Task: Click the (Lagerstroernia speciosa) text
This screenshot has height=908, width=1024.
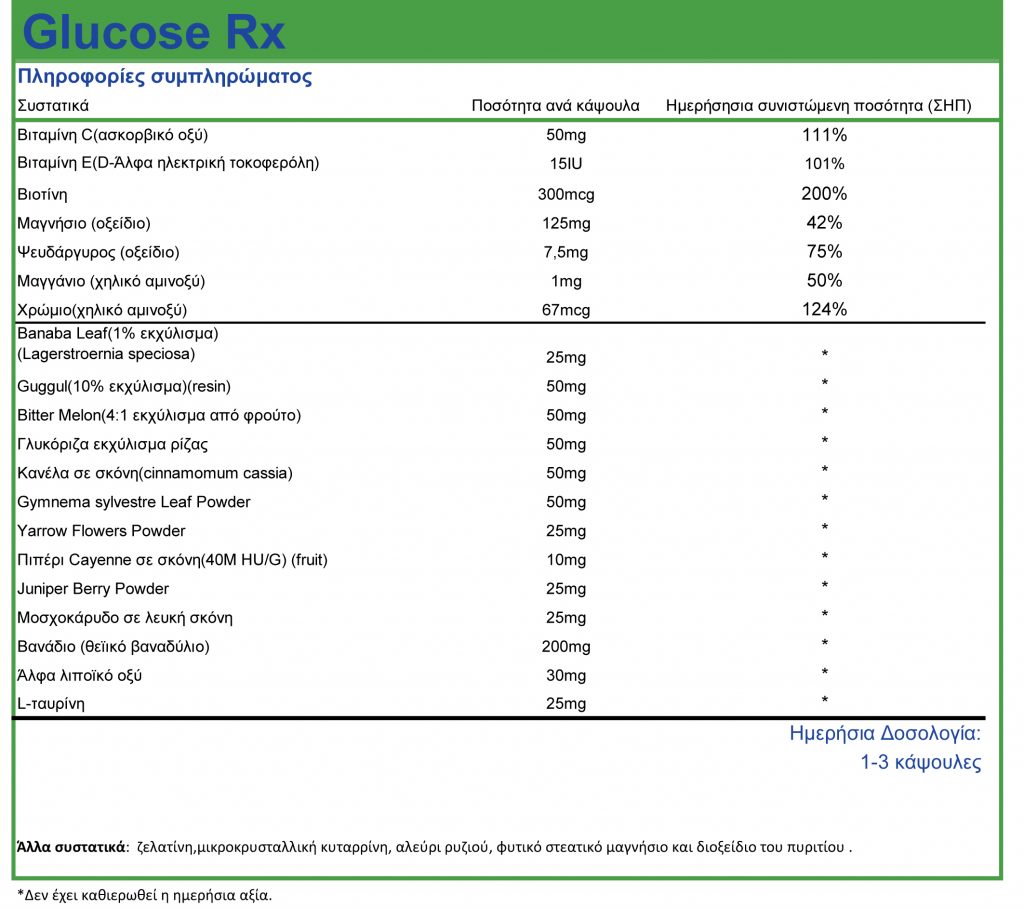Action: point(106,354)
